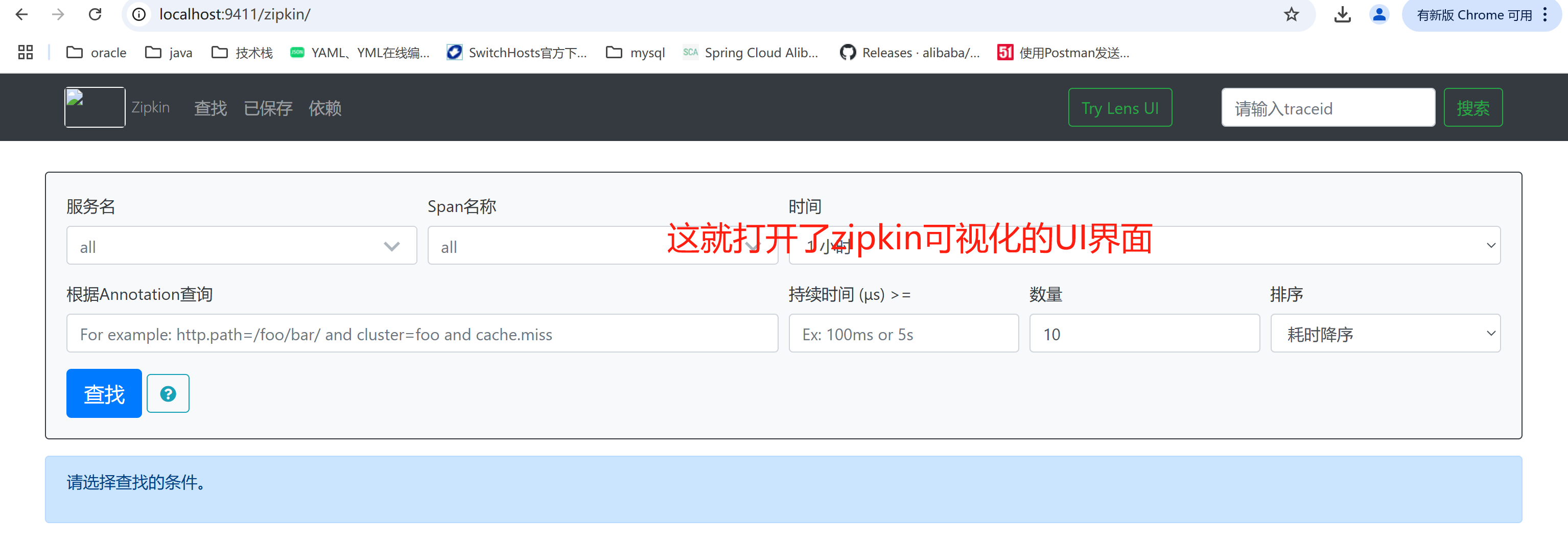Open the Spring Cloud Alibaba bookmark
Image resolution: width=1568 pixels, height=540 pixels.
click(x=751, y=52)
